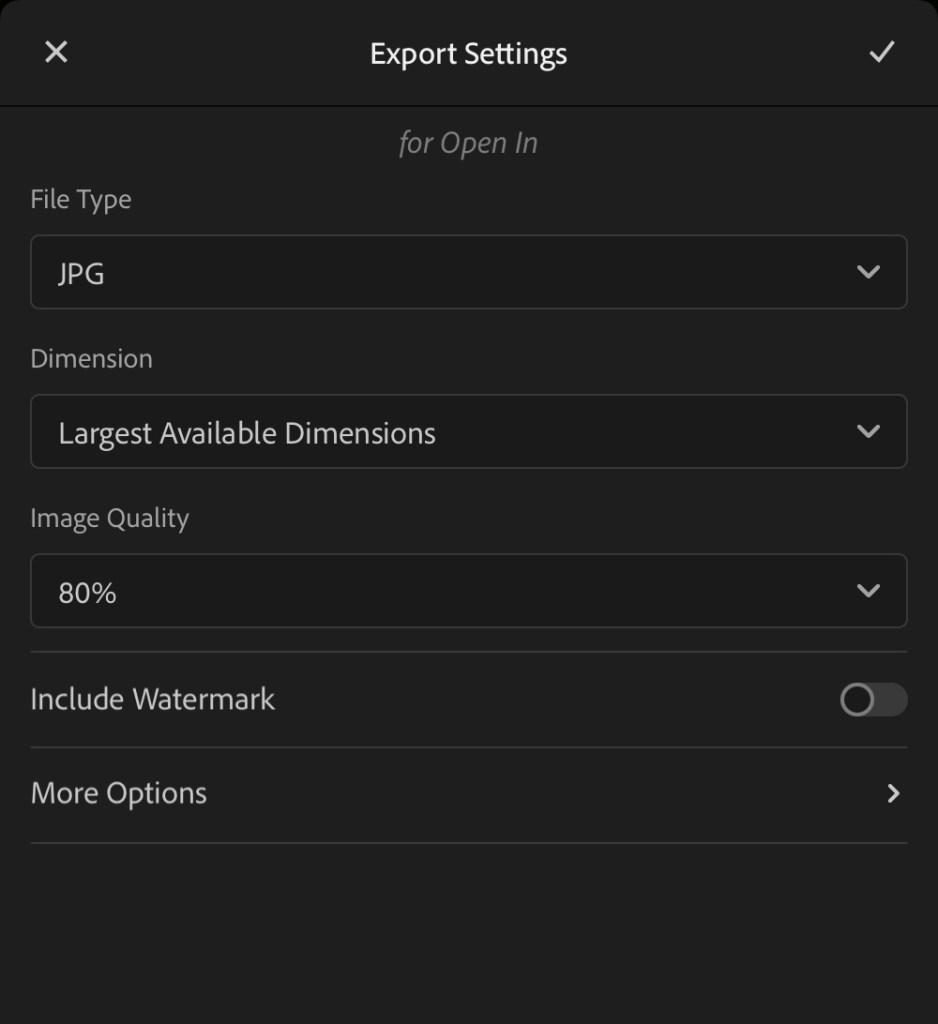938x1024 pixels.
Task: Click the Export Settings title
Action: tap(468, 53)
